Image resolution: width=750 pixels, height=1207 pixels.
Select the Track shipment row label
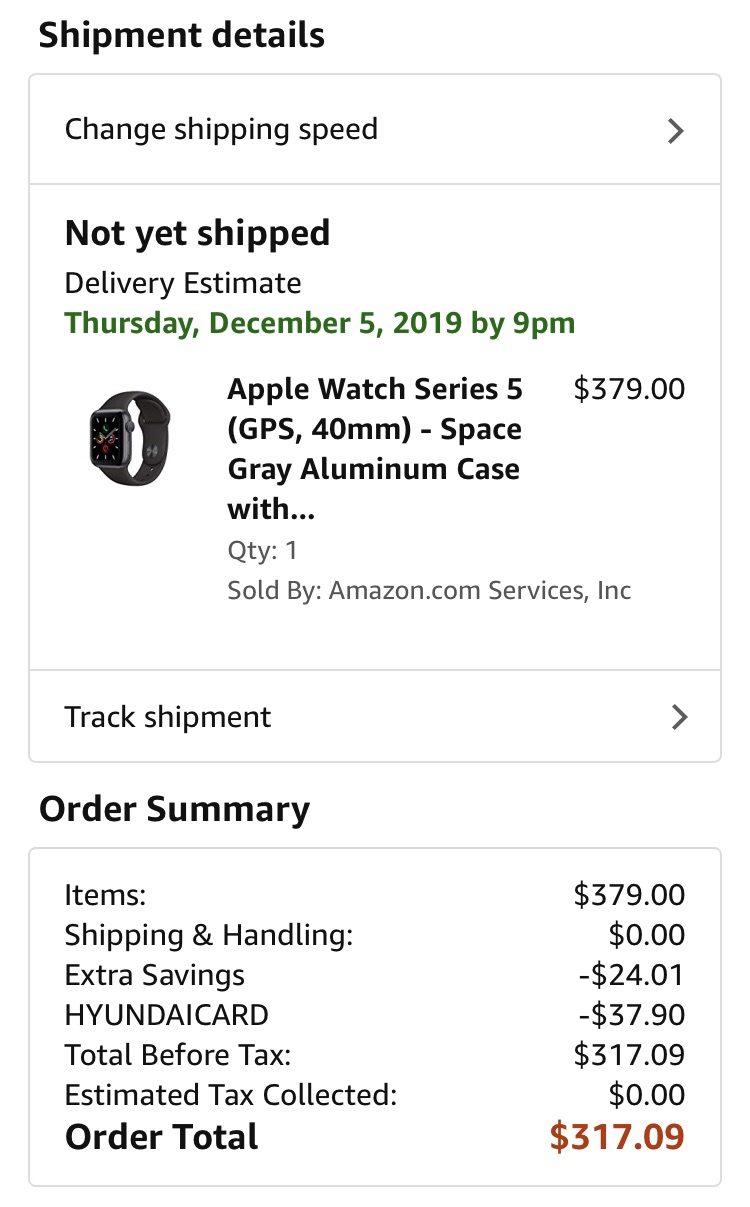[x=168, y=717]
